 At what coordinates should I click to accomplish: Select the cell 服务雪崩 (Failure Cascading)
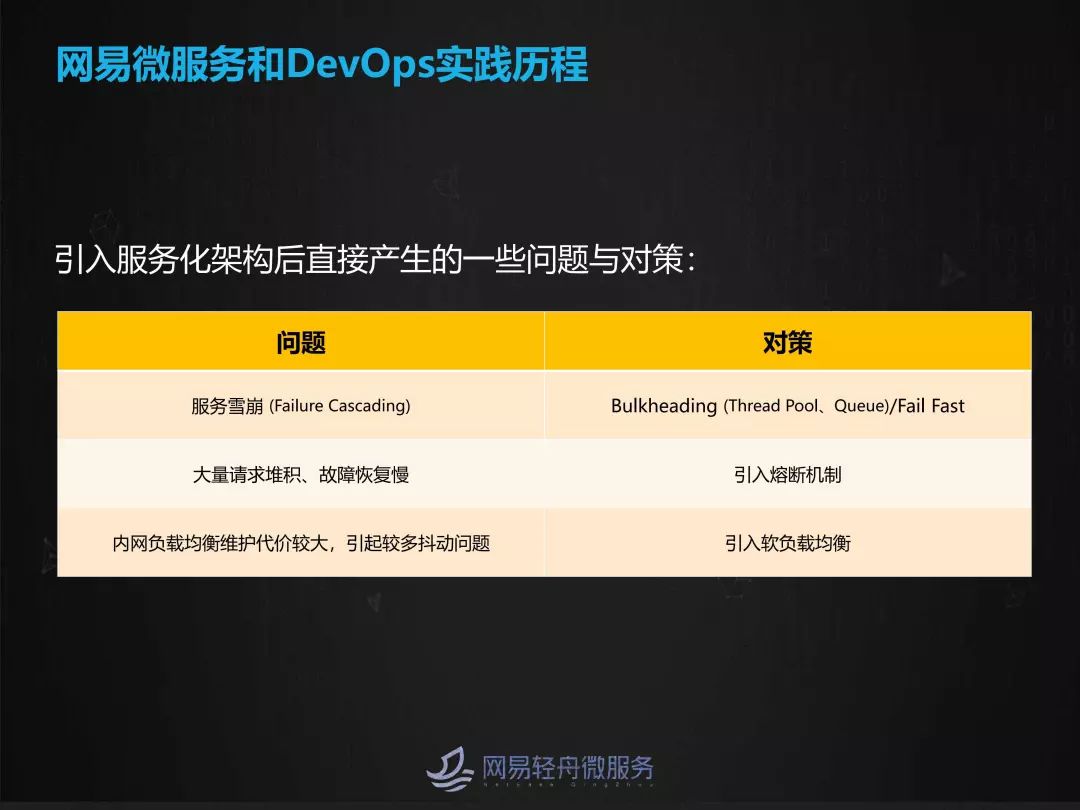tap(301, 405)
